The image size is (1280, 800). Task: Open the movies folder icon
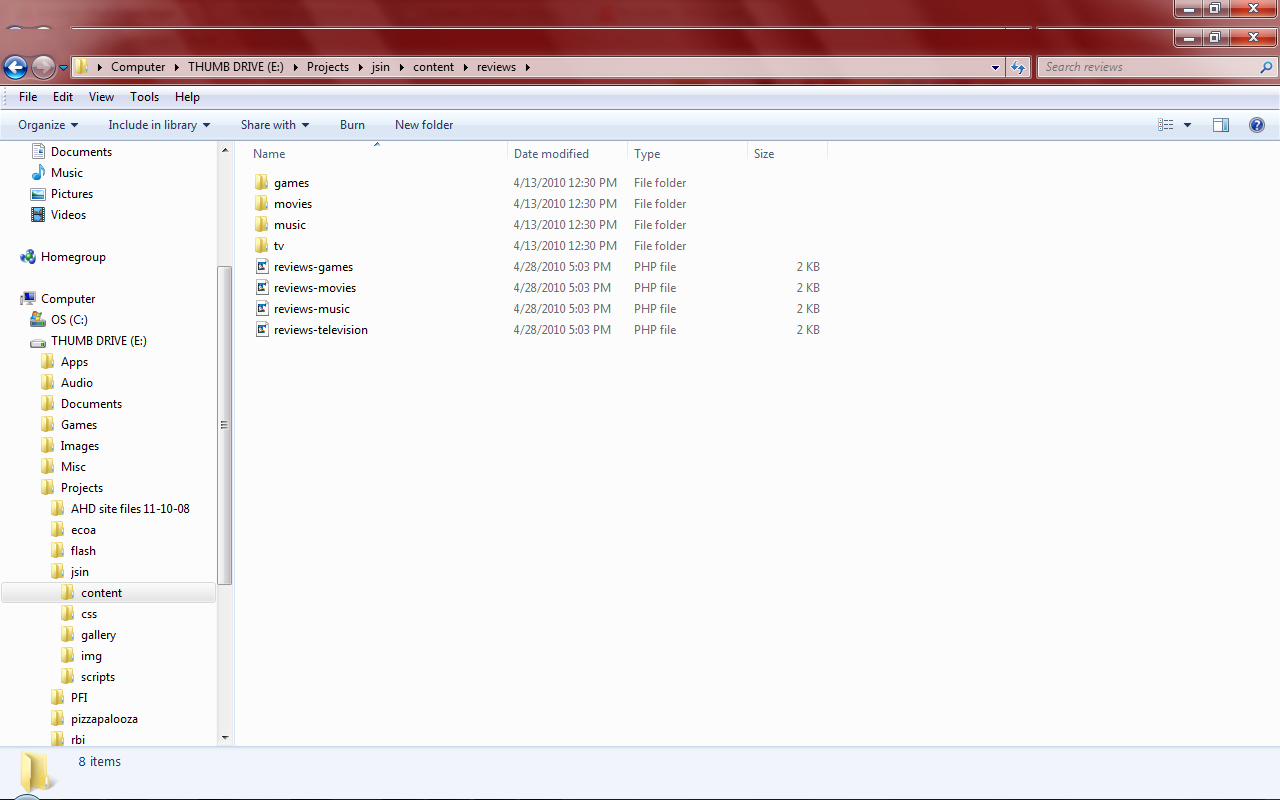tap(262, 204)
